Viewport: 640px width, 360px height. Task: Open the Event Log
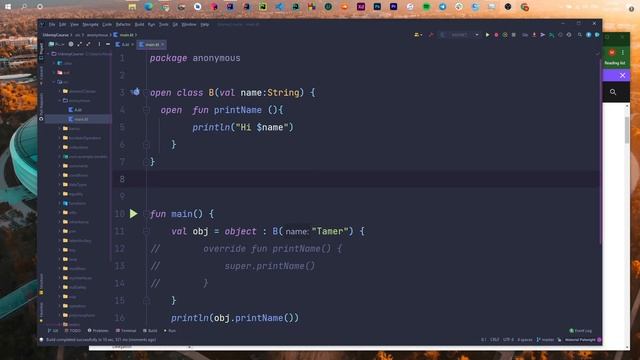pos(580,331)
